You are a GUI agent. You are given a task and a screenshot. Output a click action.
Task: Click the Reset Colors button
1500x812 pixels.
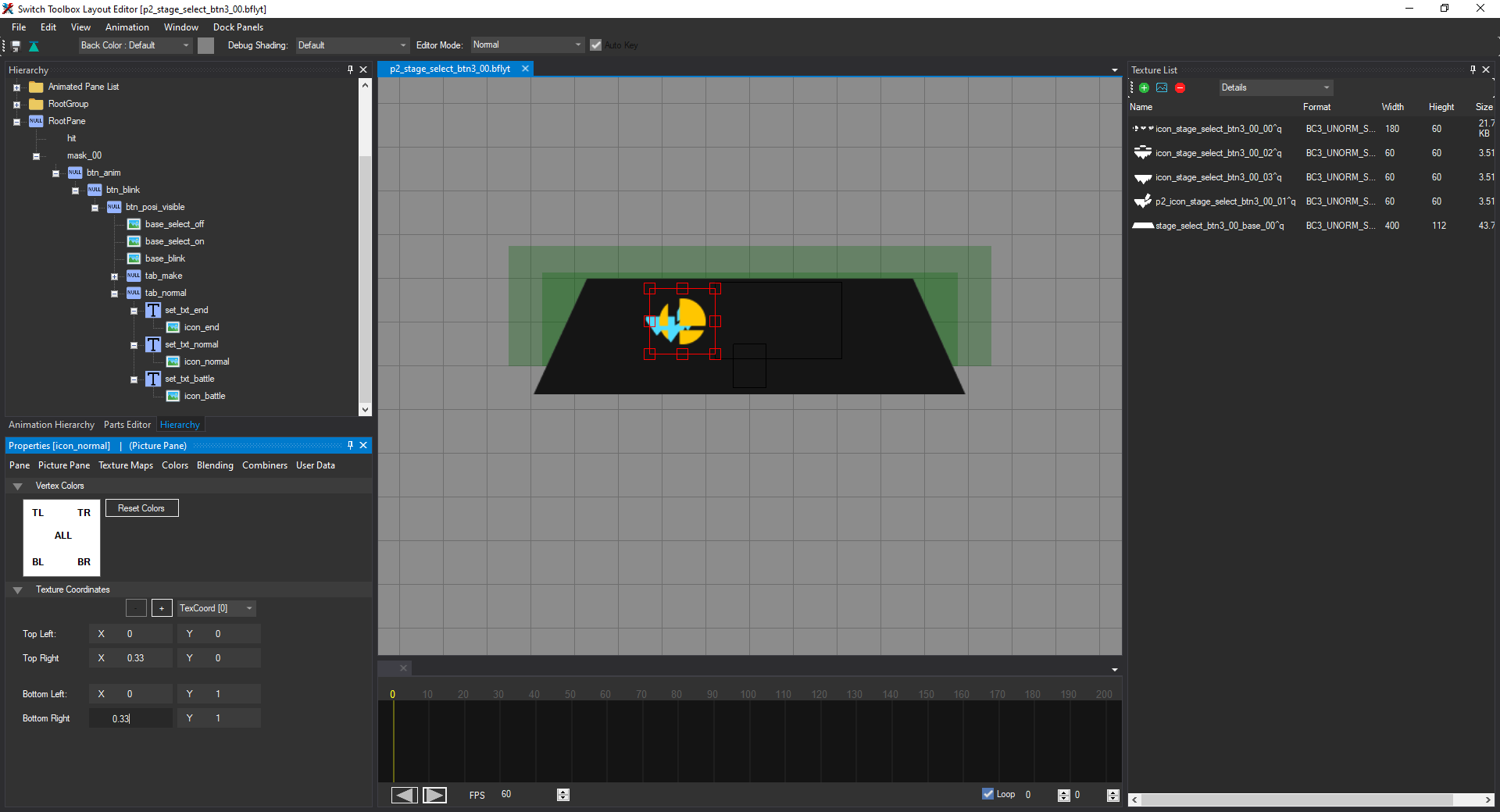click(141, 508)
